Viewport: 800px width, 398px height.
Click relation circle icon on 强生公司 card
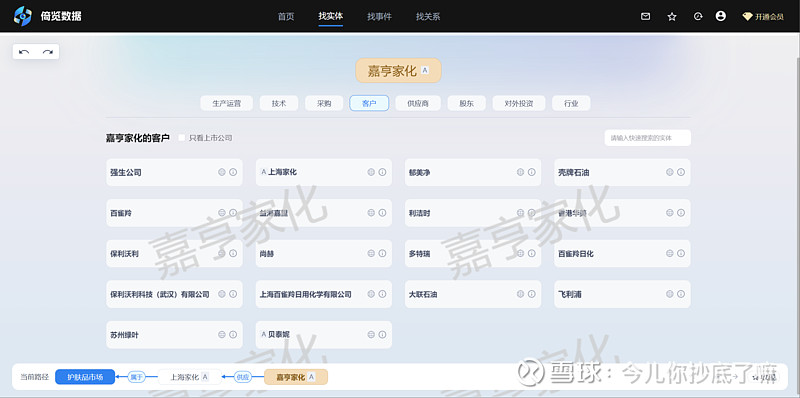click(x=222, y=172)
